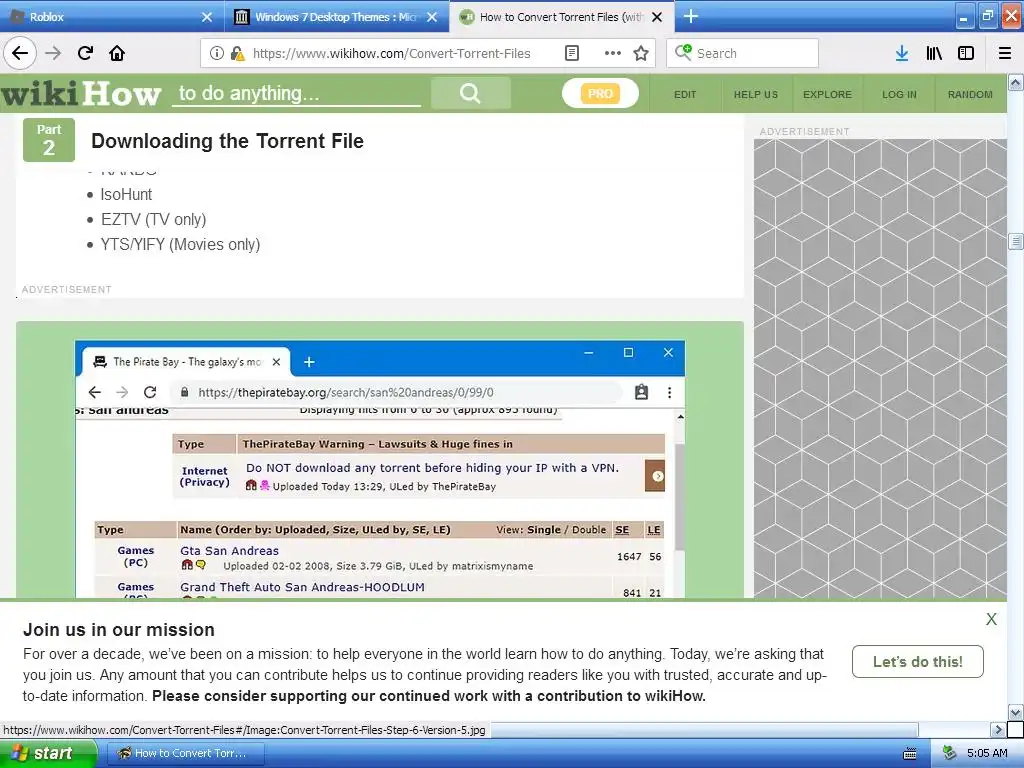This screenshot has width=1024, height=768.
Task: Click the URL address field
Action: [x=392, y=53]
